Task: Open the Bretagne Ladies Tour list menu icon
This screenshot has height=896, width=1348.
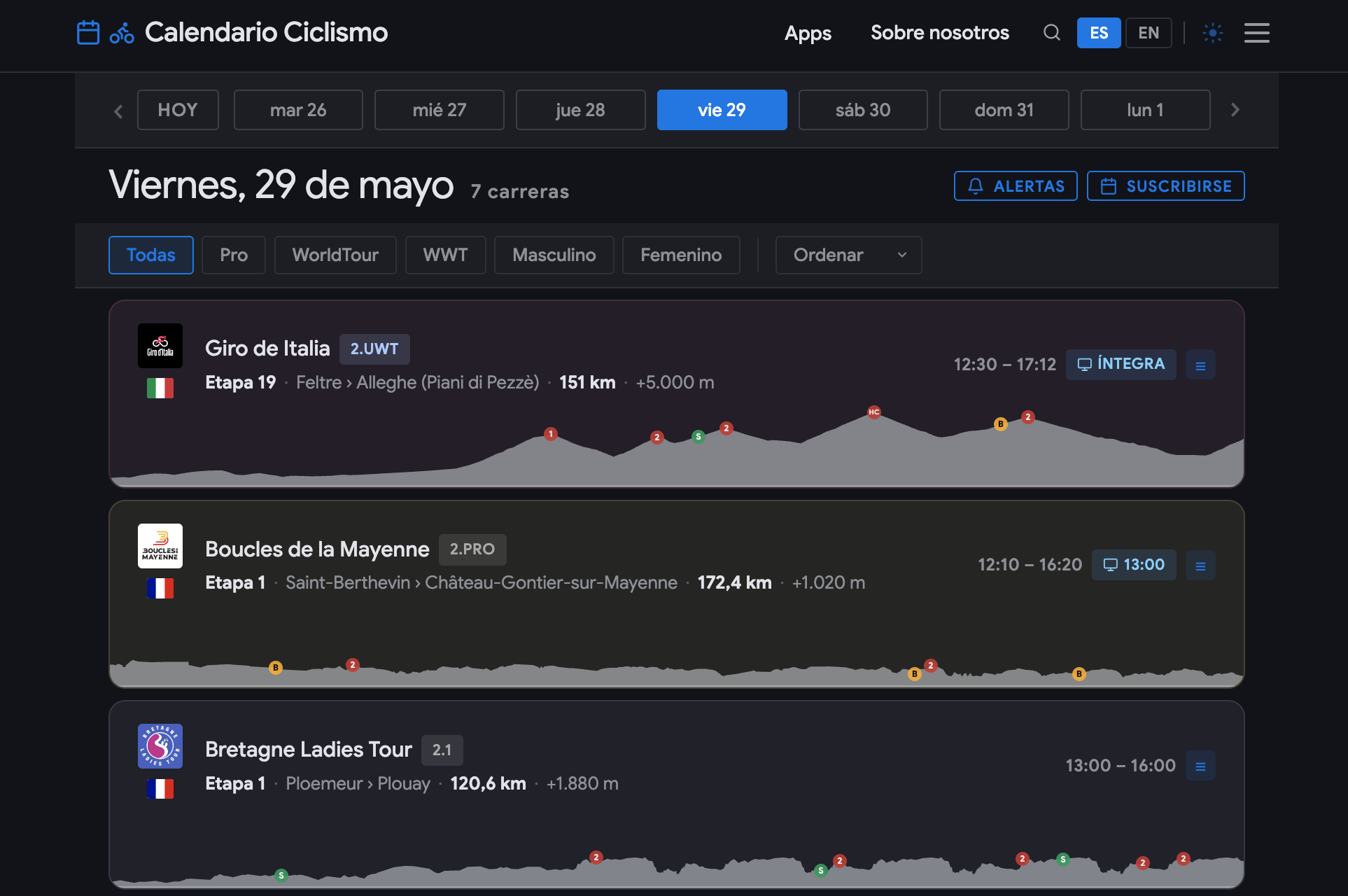Action: [1200, 766]
